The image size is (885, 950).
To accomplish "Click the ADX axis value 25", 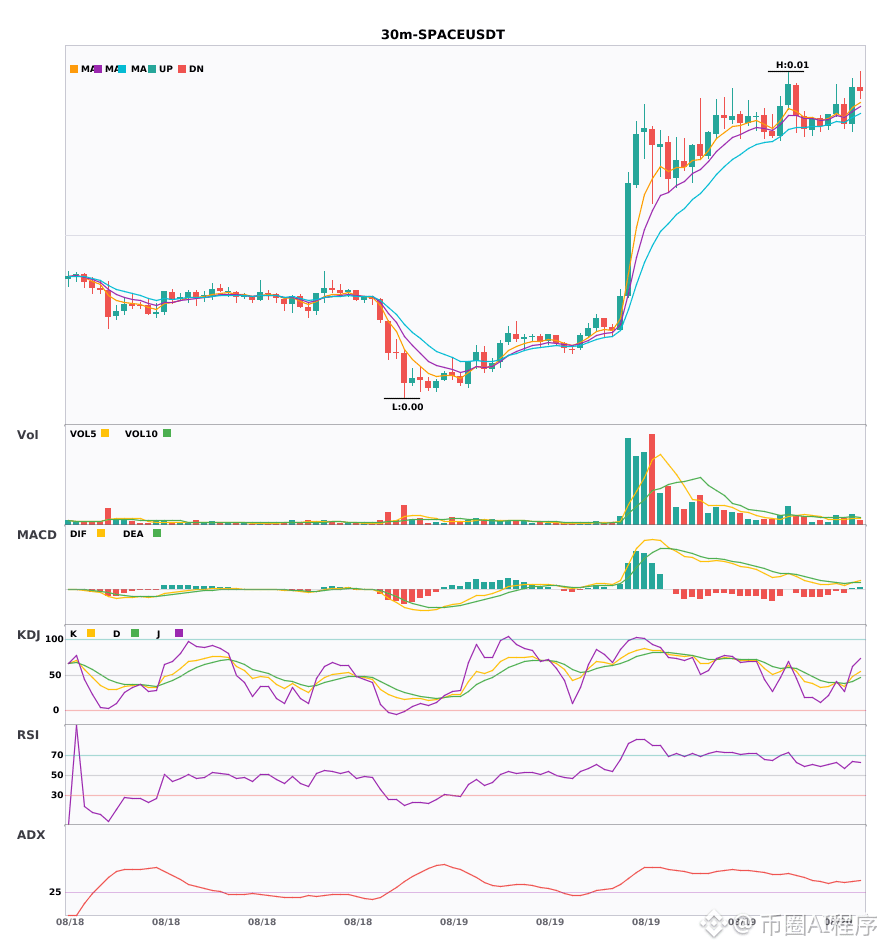I will coord(55,892).
